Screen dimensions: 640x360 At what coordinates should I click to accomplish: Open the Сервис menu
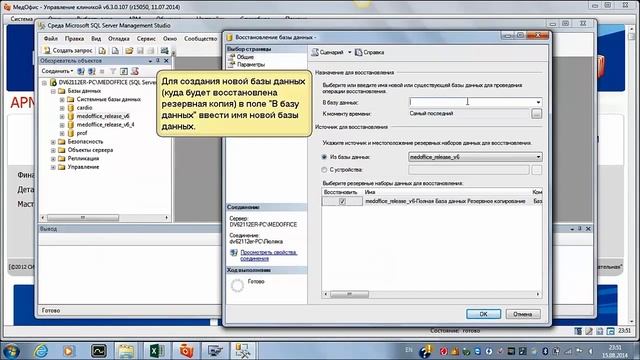click(146, 38)
